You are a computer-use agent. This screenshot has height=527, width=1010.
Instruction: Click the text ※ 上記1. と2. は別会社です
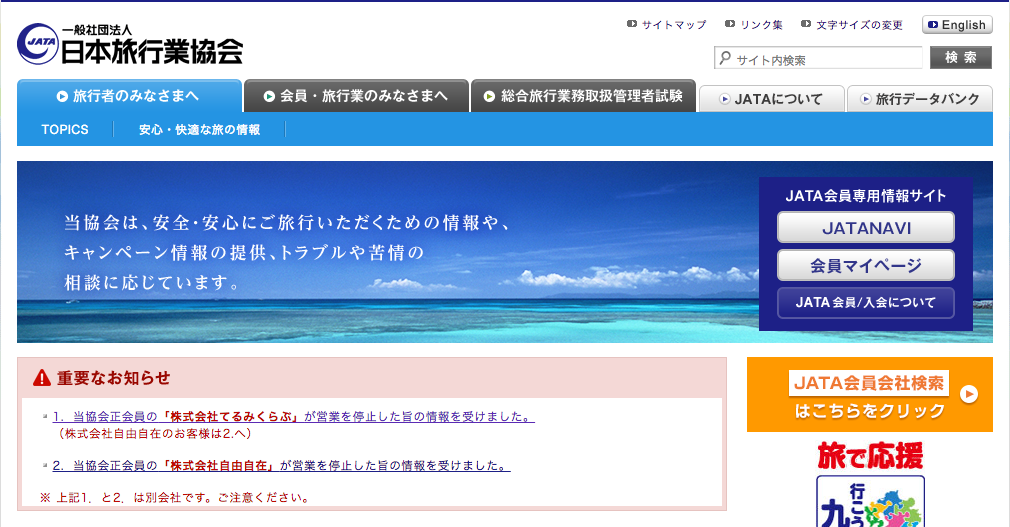175,497
